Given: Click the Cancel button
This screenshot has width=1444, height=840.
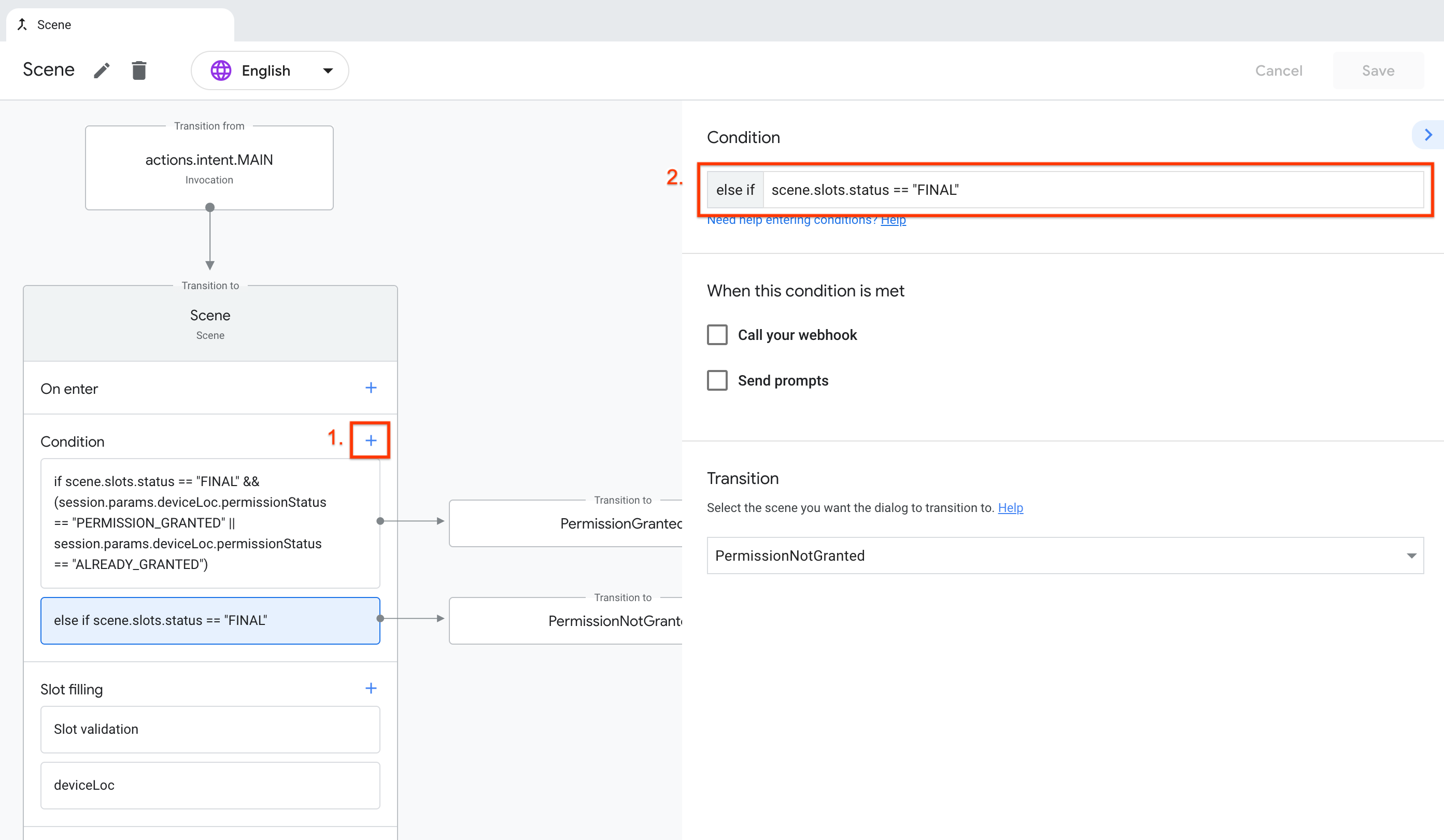Looking at the screenshot, I should pyautogui.click(x=1278, y=70).
